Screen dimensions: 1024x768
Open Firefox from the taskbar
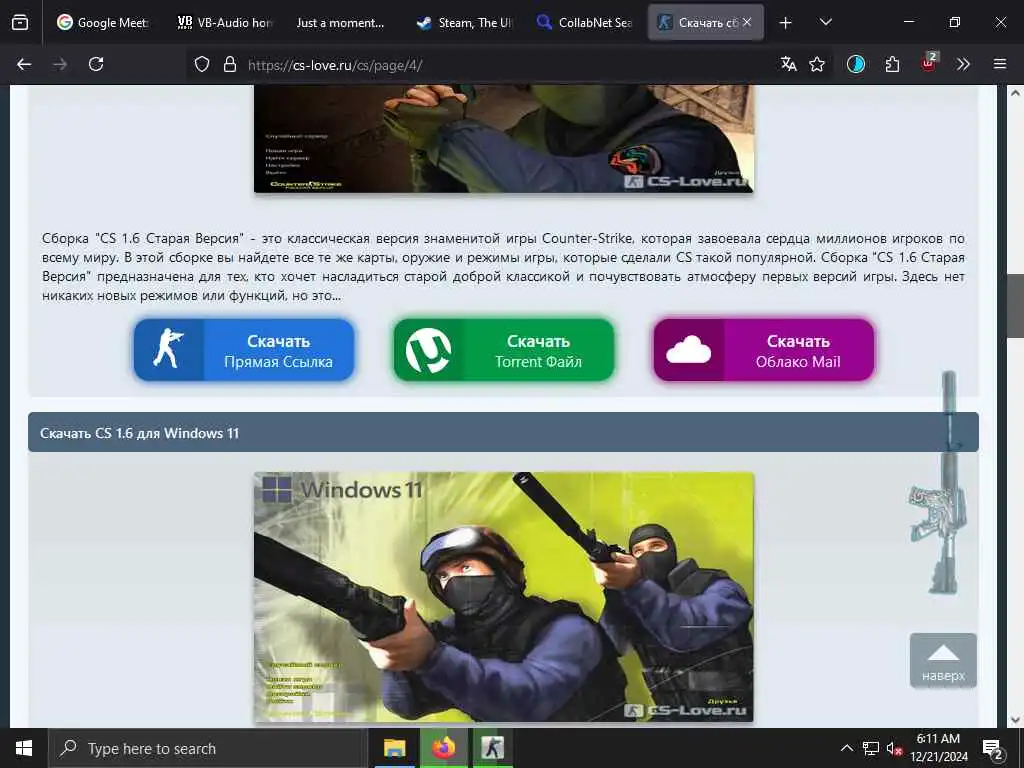(x=443, y=748)
